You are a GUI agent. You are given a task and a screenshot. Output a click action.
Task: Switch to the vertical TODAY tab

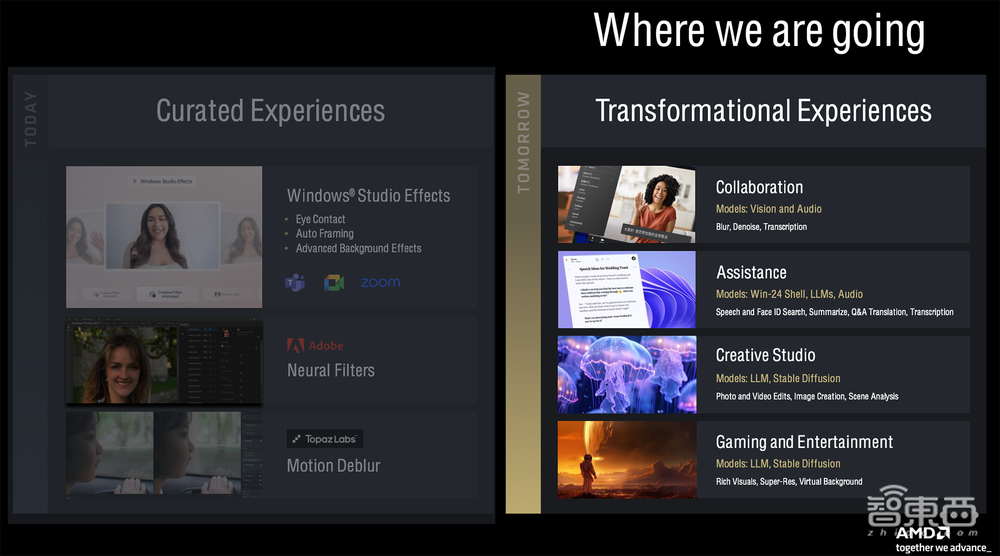point(30,120)
